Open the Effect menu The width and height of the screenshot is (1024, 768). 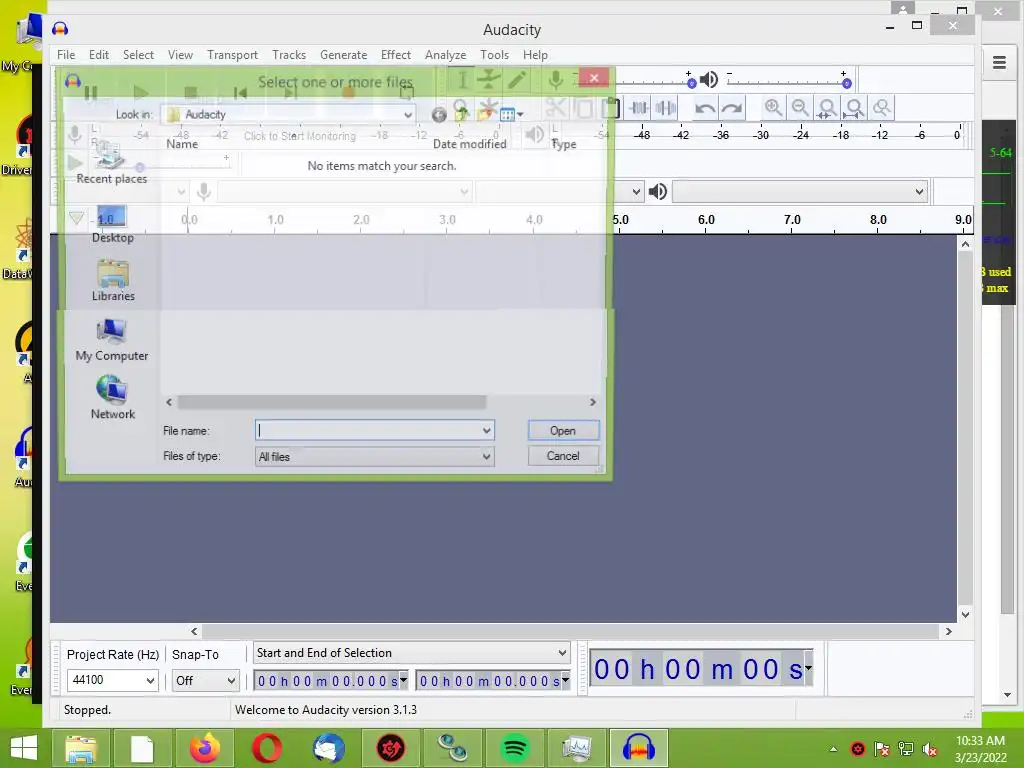396,55
